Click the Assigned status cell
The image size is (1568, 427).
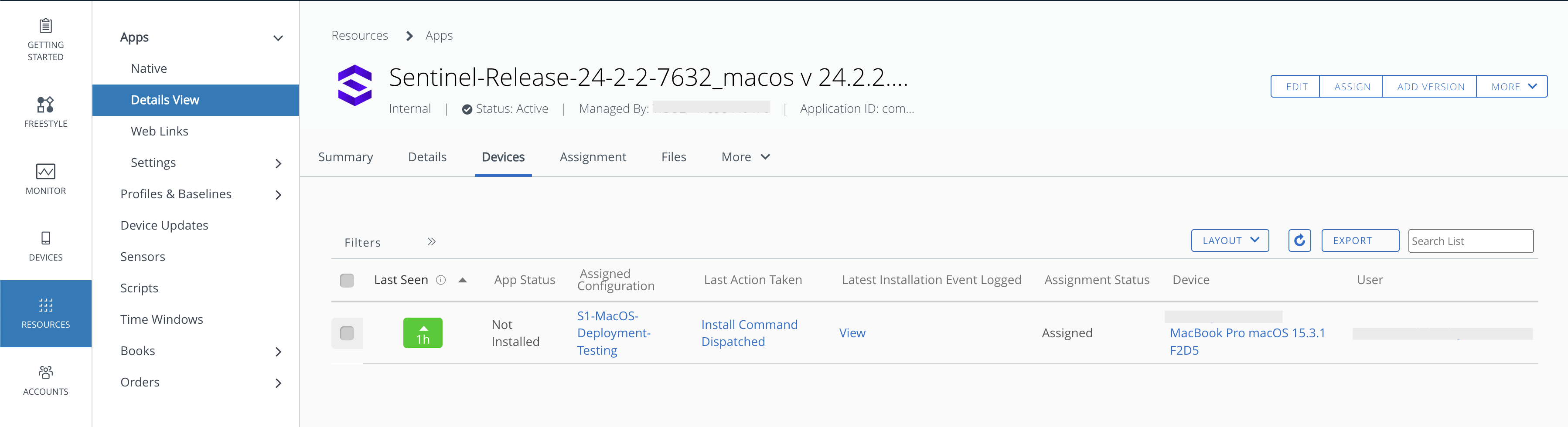pos(1067,333)
